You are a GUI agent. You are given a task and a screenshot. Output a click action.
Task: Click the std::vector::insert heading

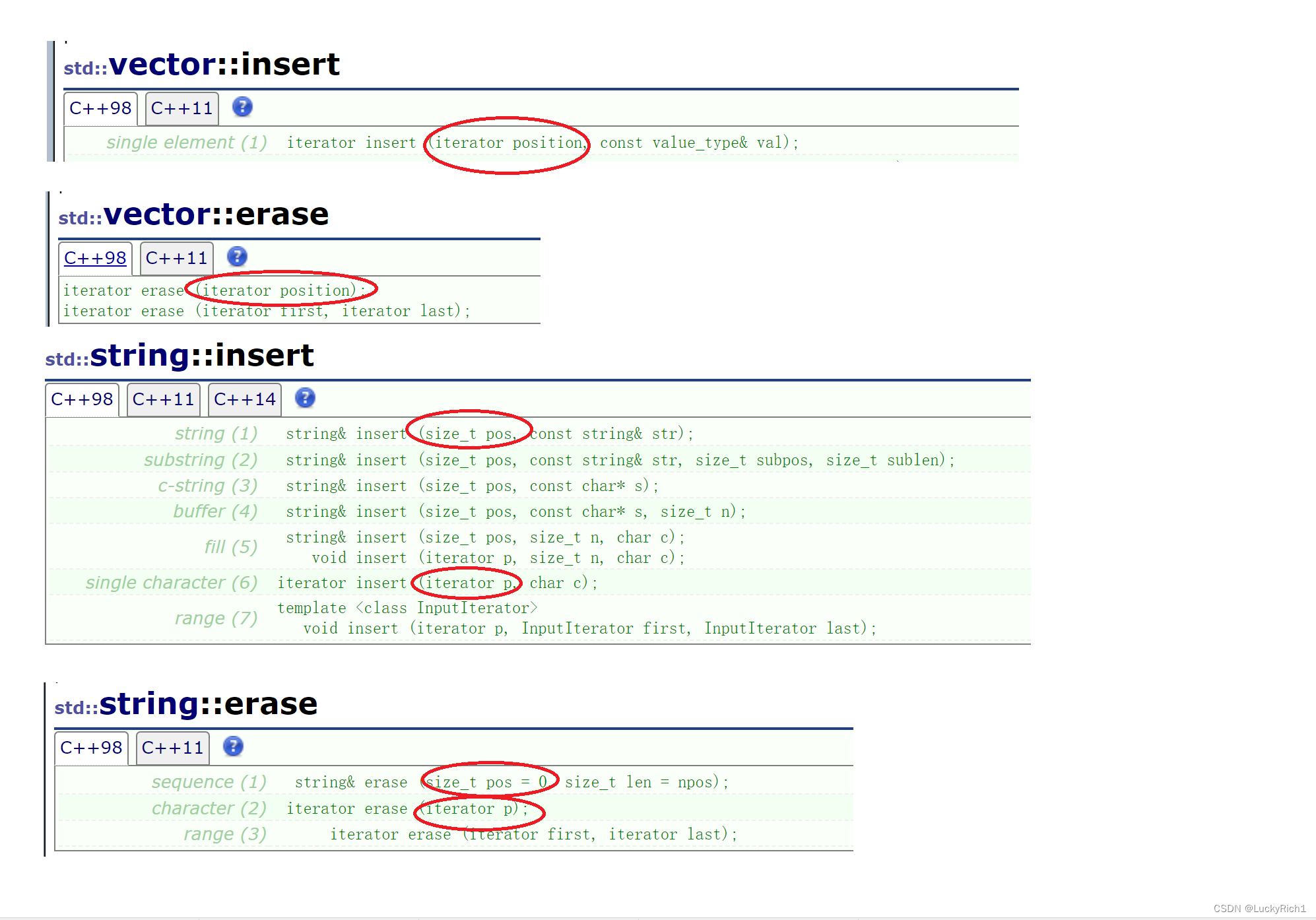pyautogui.click(x=201, y=65)
